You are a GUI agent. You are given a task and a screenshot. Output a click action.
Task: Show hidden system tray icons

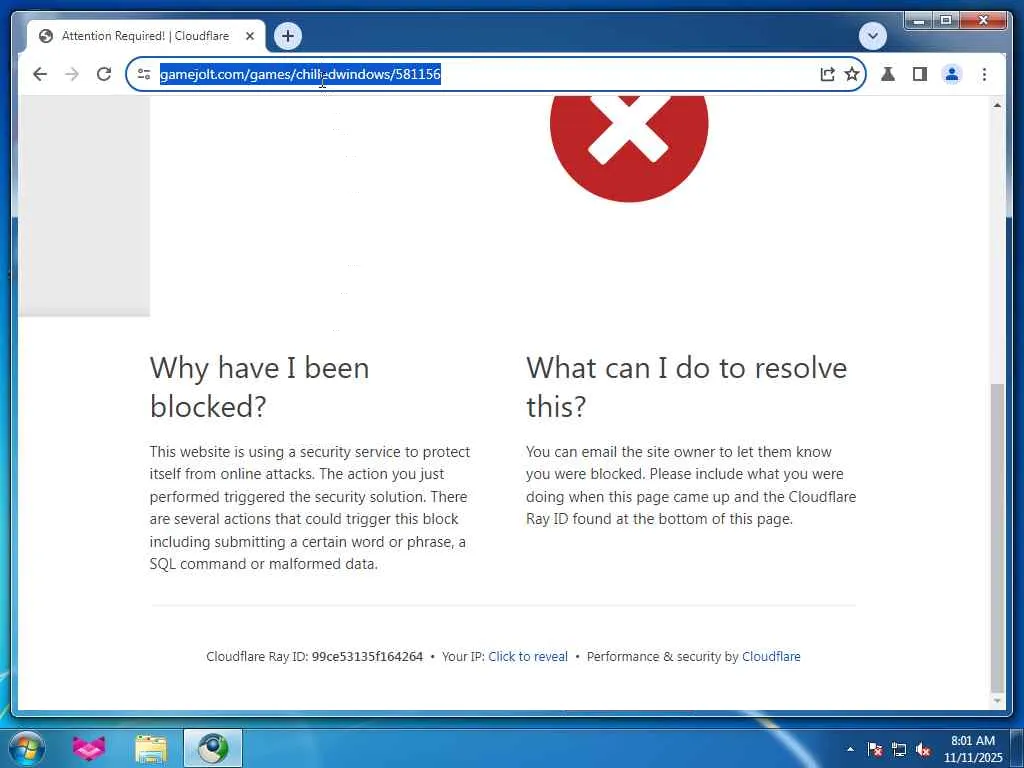[850, 749]
